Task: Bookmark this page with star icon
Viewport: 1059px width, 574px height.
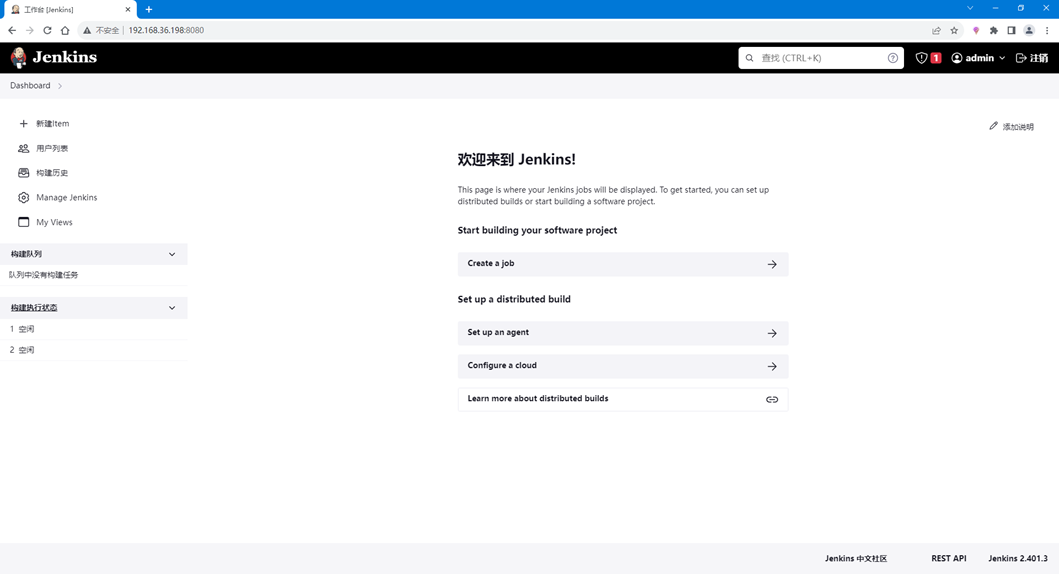Action: [x=954, y=30]
